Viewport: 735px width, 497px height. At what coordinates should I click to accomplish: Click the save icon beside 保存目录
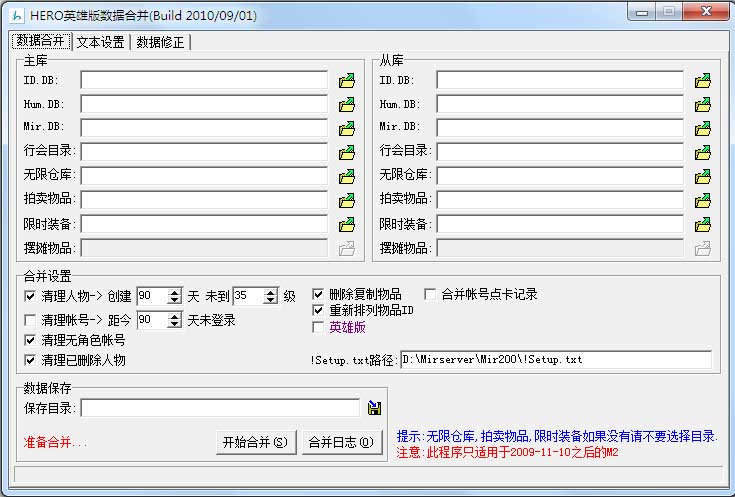(x=374, y=408)
